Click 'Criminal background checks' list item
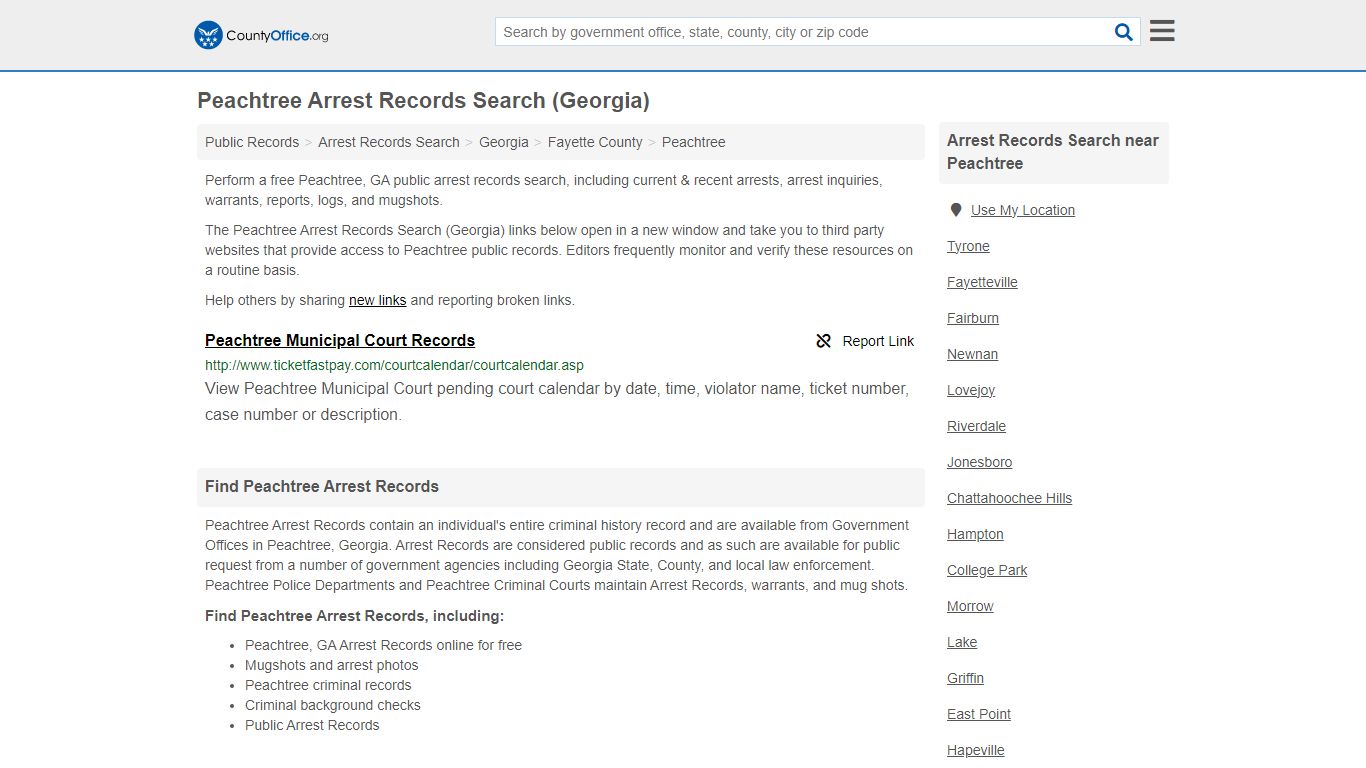Image resolution: width=1366 pixels, height=768 pixels. click(x=333, y=705)
